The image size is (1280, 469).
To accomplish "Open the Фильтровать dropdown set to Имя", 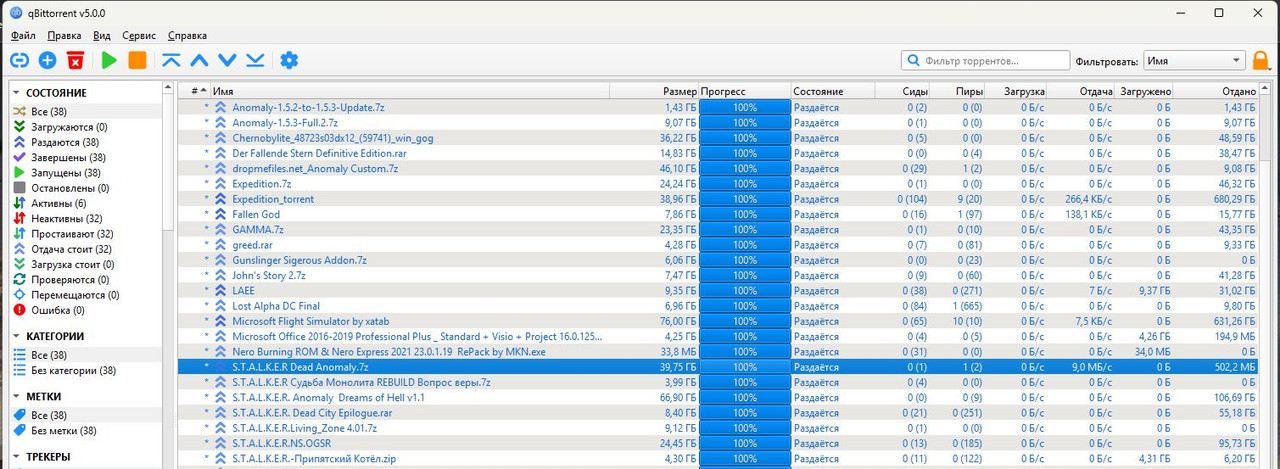I will (1194, 61).
